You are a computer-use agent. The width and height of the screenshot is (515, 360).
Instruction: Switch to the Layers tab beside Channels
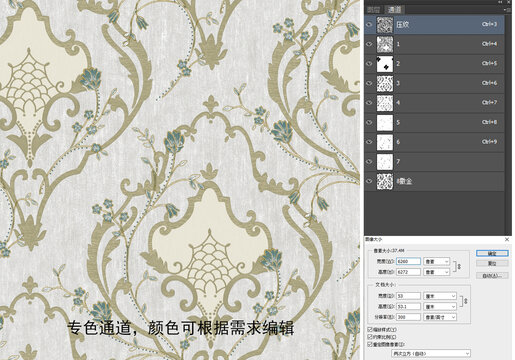[x=374, y=10]
